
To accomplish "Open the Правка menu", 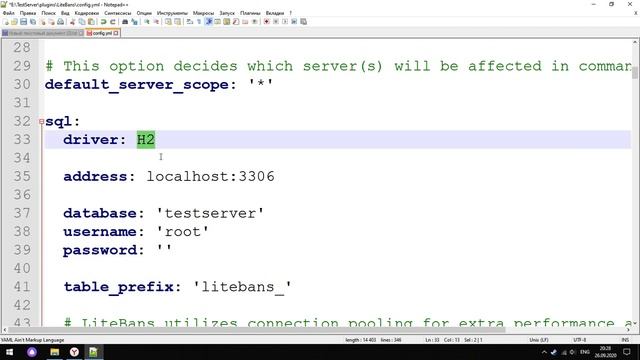I will click(x=28, y=13).
